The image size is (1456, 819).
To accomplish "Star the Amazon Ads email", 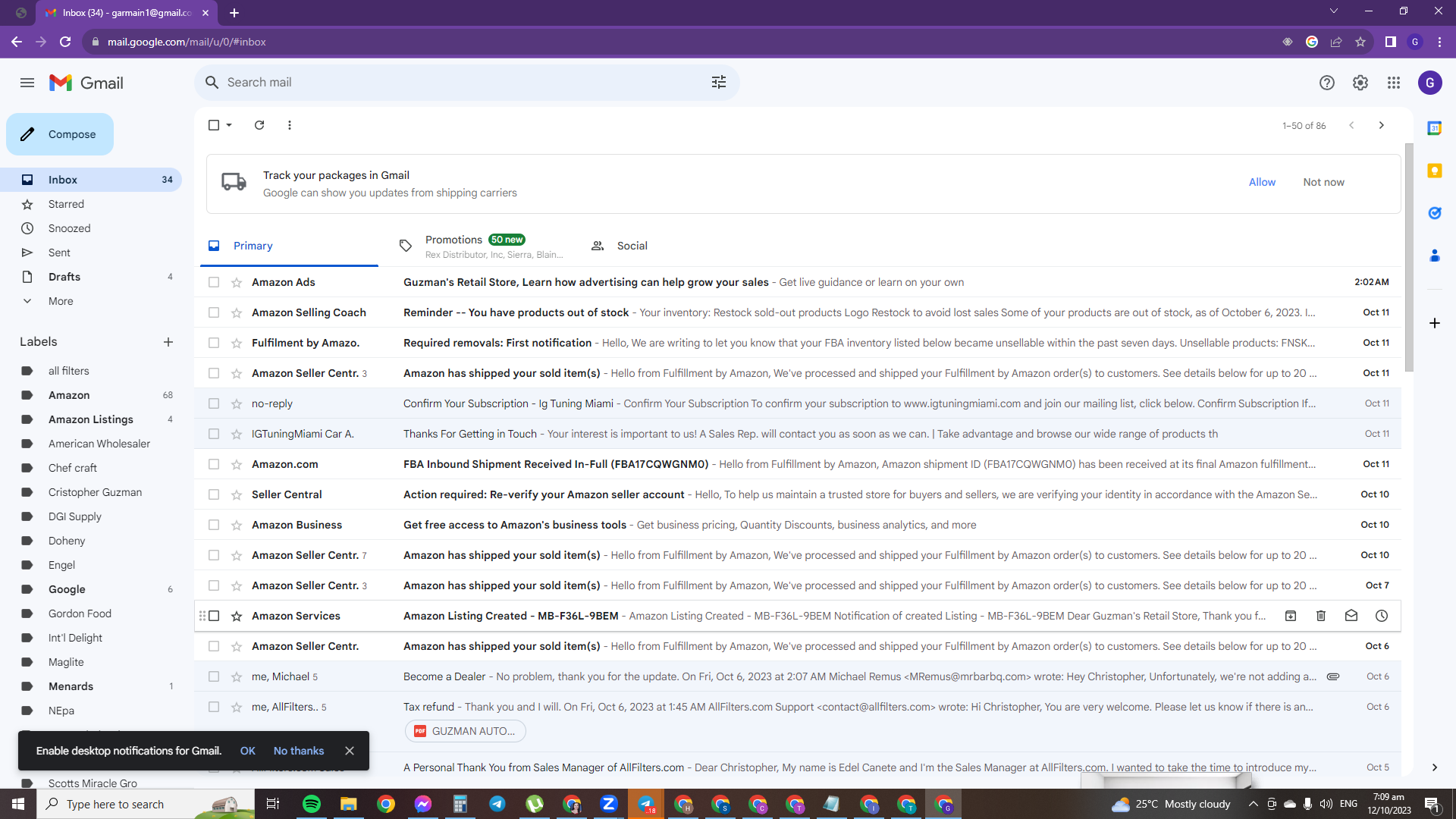I will (x=237, y=282).
